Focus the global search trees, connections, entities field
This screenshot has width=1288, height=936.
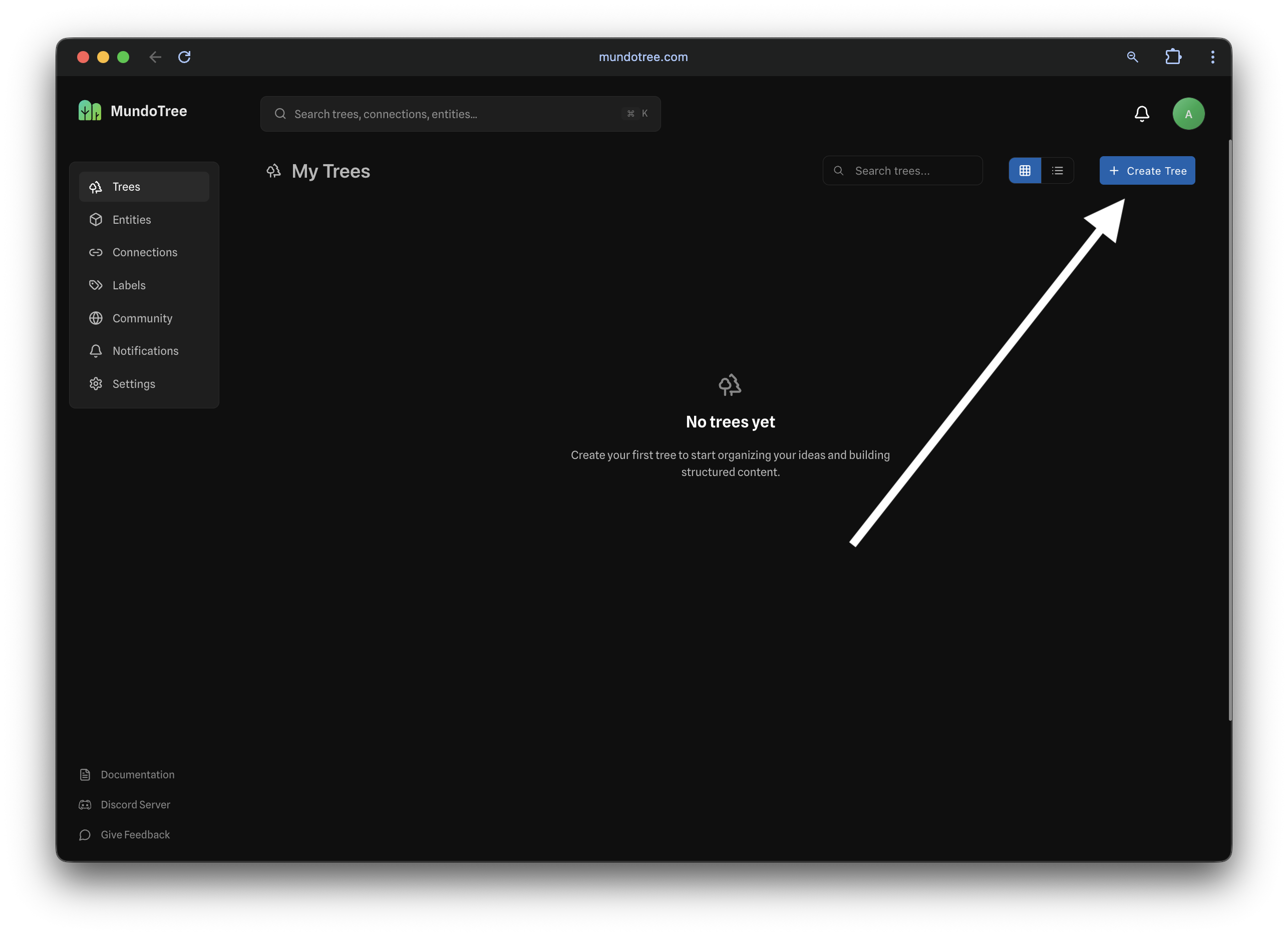pos(461,114)
